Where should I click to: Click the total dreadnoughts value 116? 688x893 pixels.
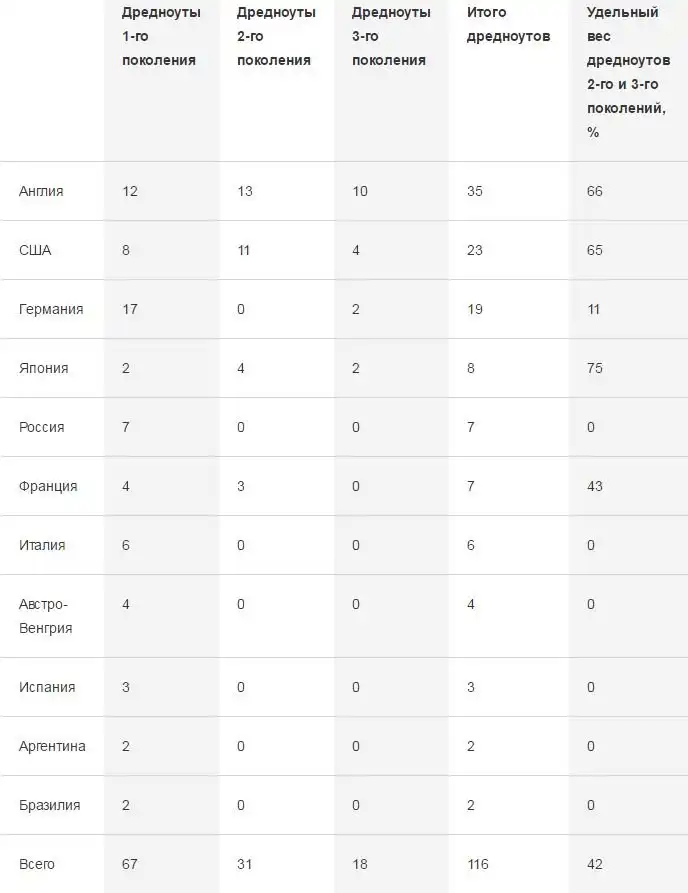479,864
